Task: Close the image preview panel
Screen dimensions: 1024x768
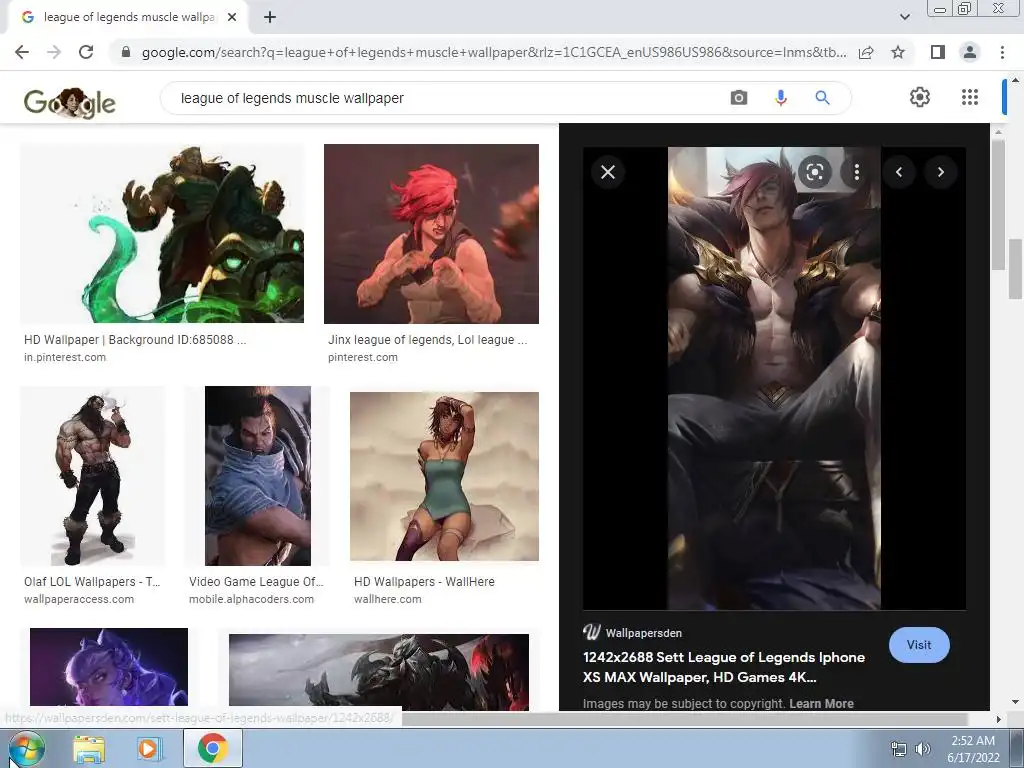Action: click(608, 172)
